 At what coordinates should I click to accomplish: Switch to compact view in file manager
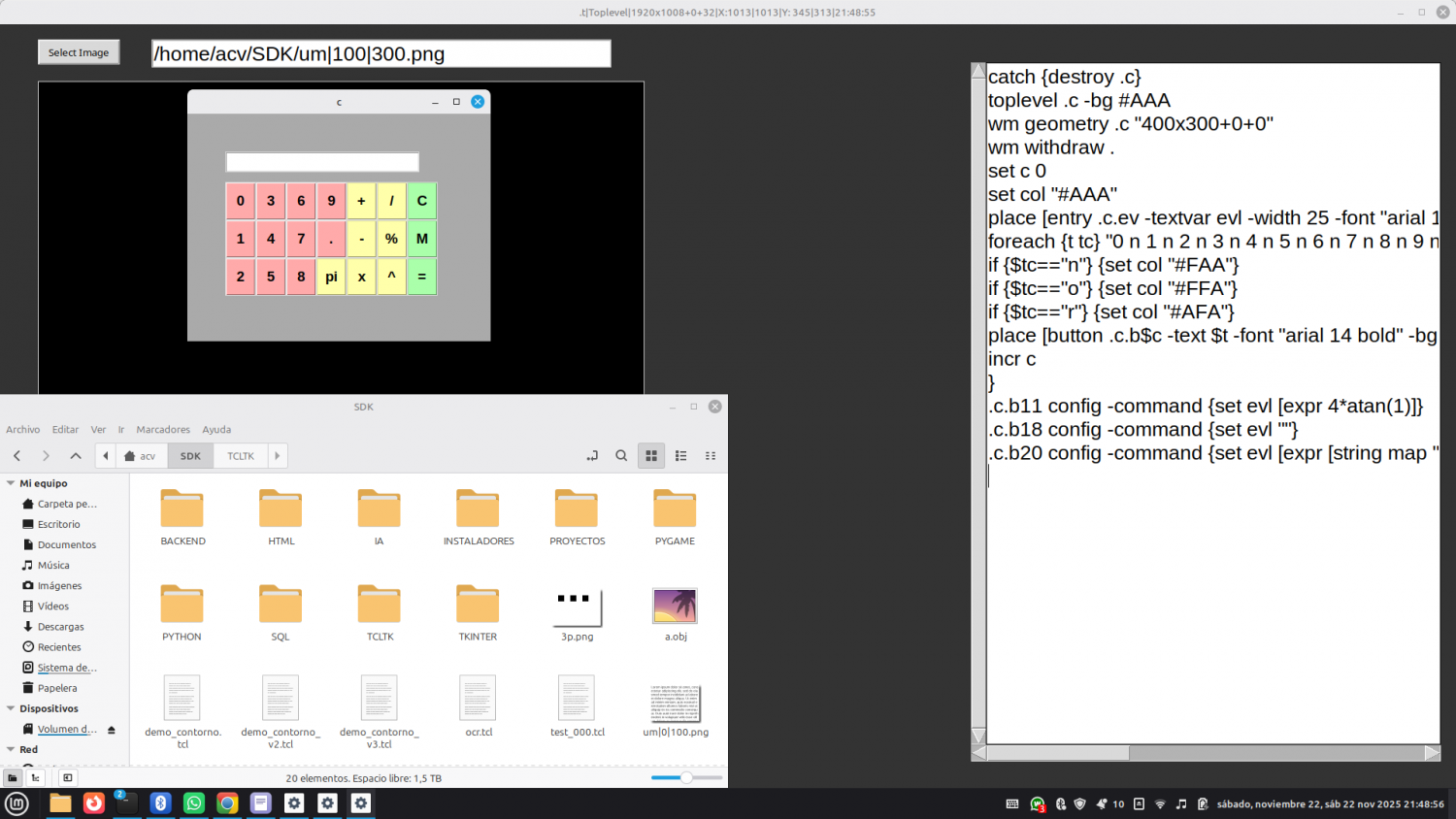tap(711, 456)
